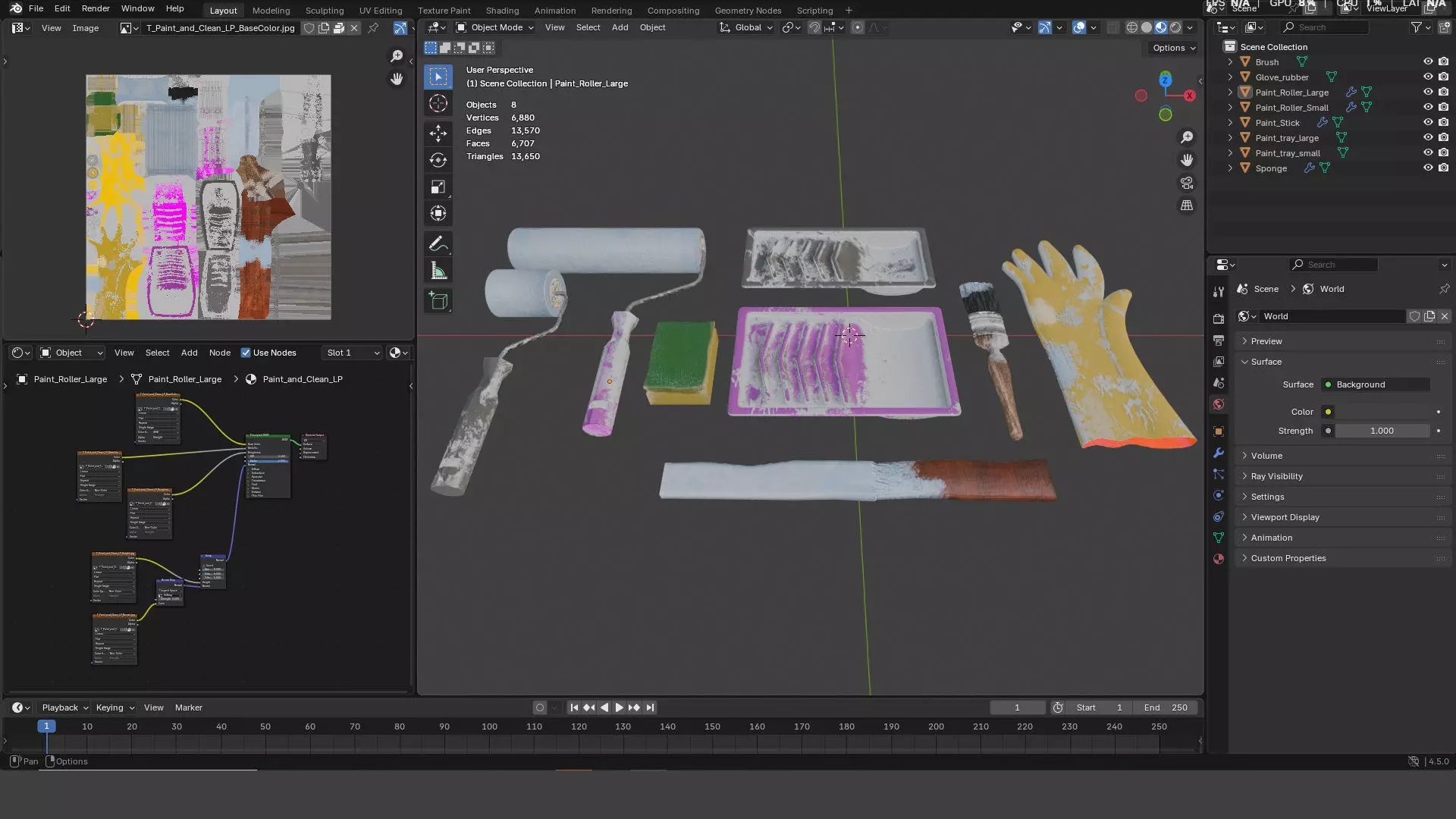Click the viewport Options button
The image size is (1456, 819).
click(x=1173, y=48)
